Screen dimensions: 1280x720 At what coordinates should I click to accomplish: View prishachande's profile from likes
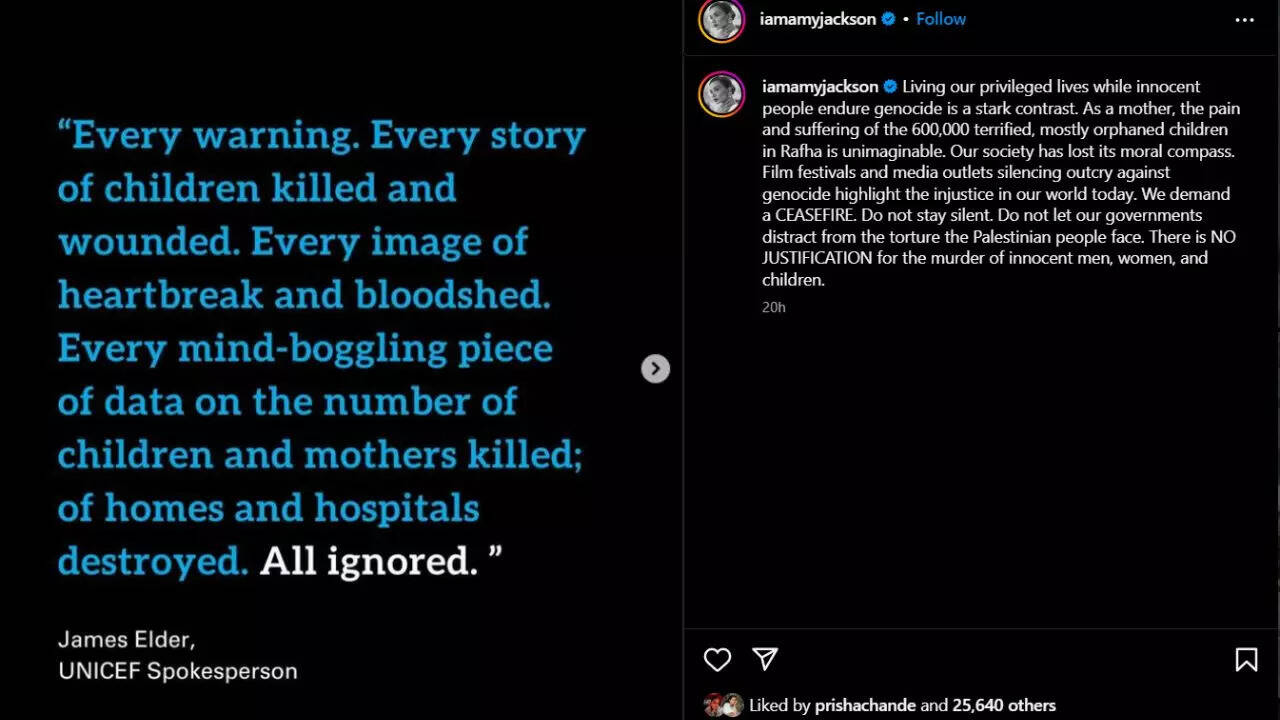pyautogui.click(x=865, y=705)
